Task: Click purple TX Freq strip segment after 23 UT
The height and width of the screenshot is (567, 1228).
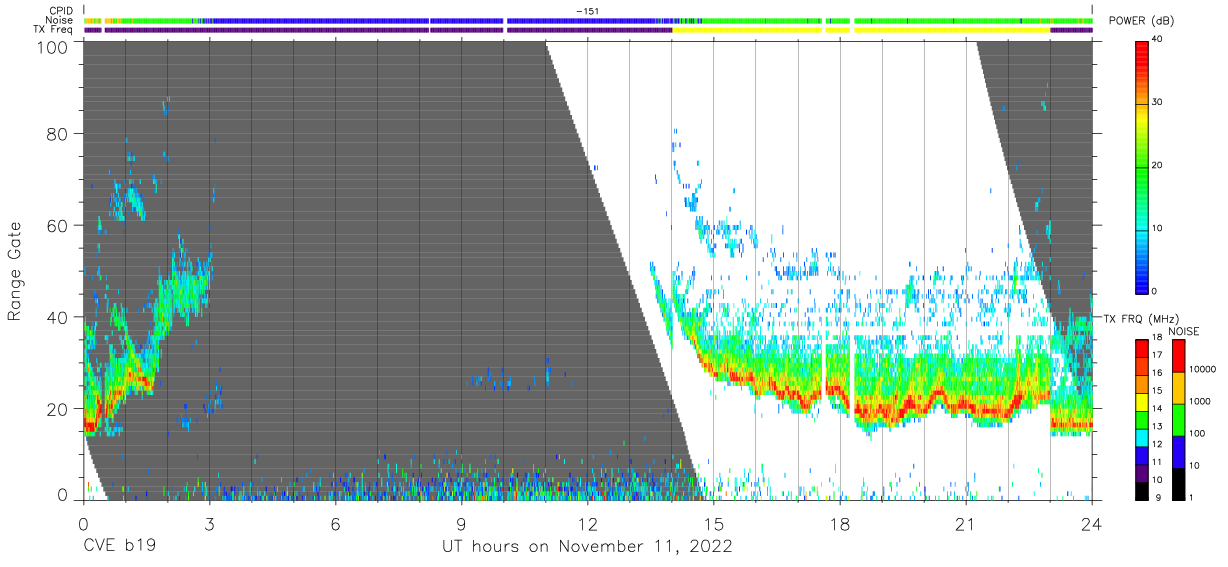Action: [x=1071, y=30]
